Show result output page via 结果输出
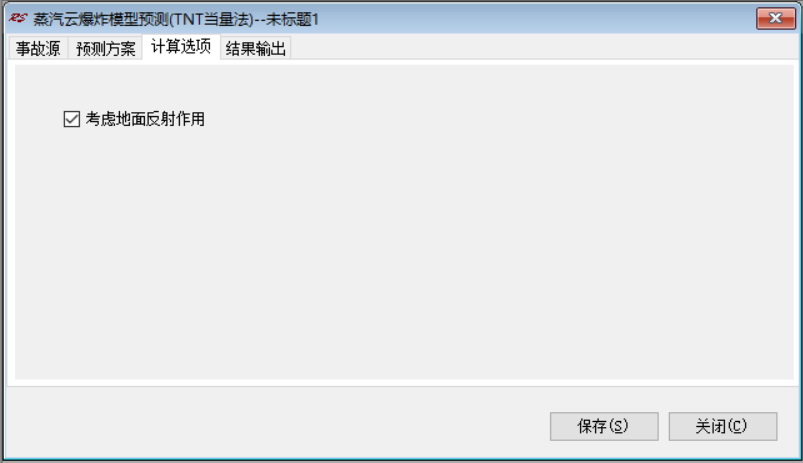The image size is (803, 463). (256, 49)
